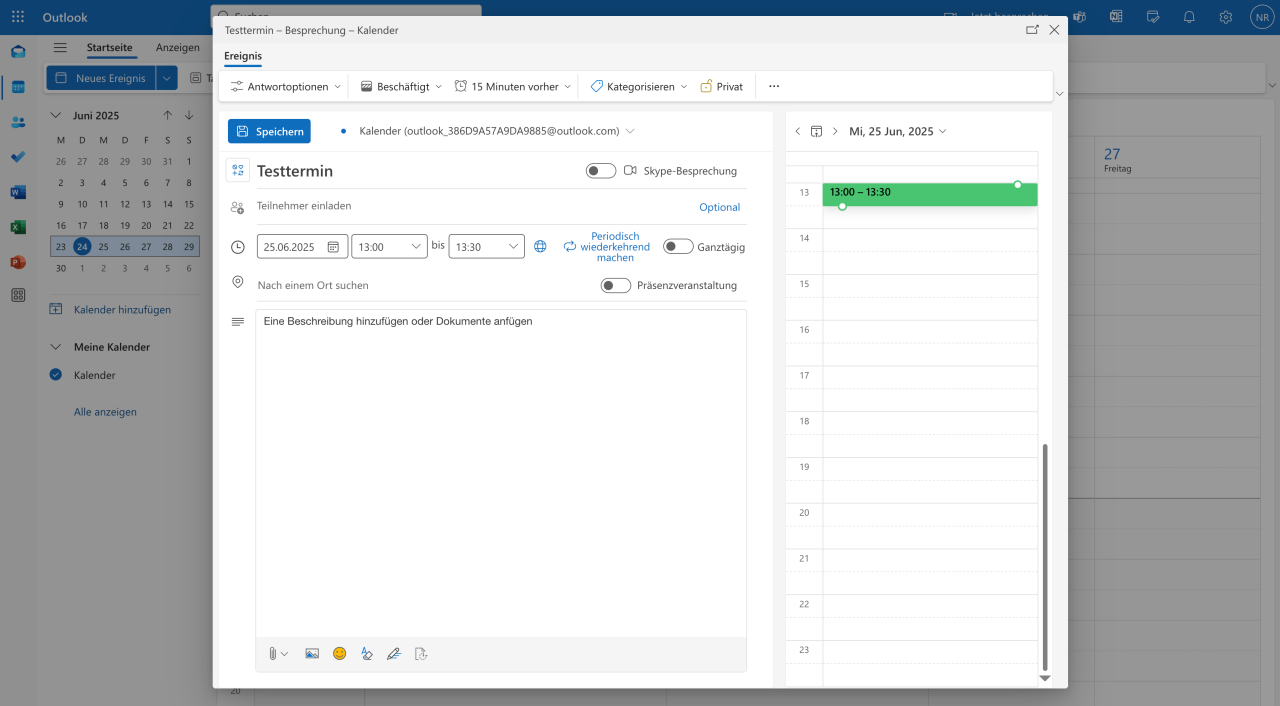1280x706 pixels.
Task: Open Outlook settings gear
Action: click(x=1225, y=17)
